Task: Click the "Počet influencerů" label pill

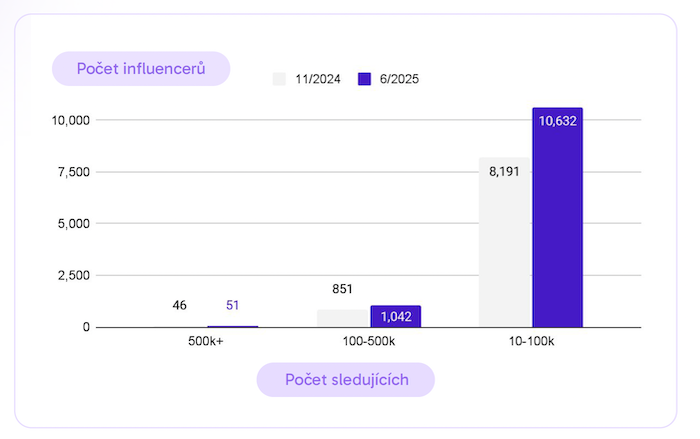Action: tap(141, 68)
